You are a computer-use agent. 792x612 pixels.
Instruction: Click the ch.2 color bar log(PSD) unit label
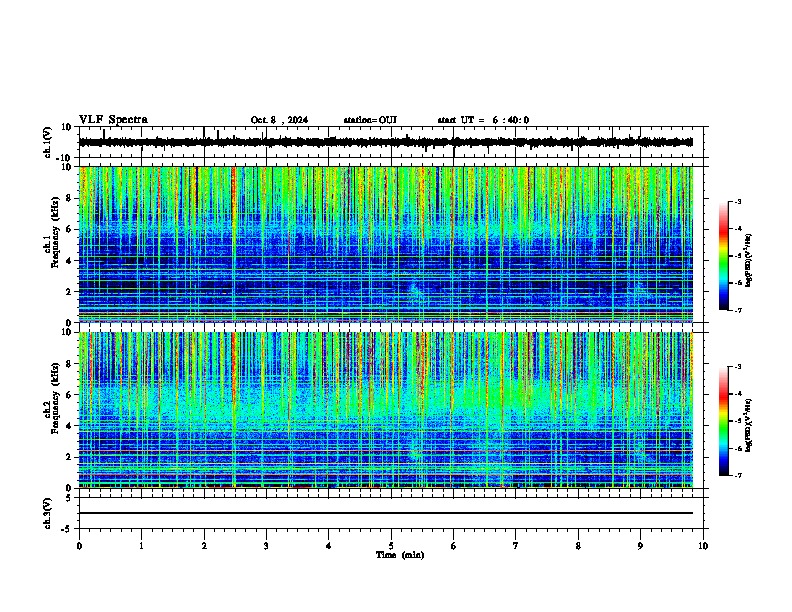[749, 425]
